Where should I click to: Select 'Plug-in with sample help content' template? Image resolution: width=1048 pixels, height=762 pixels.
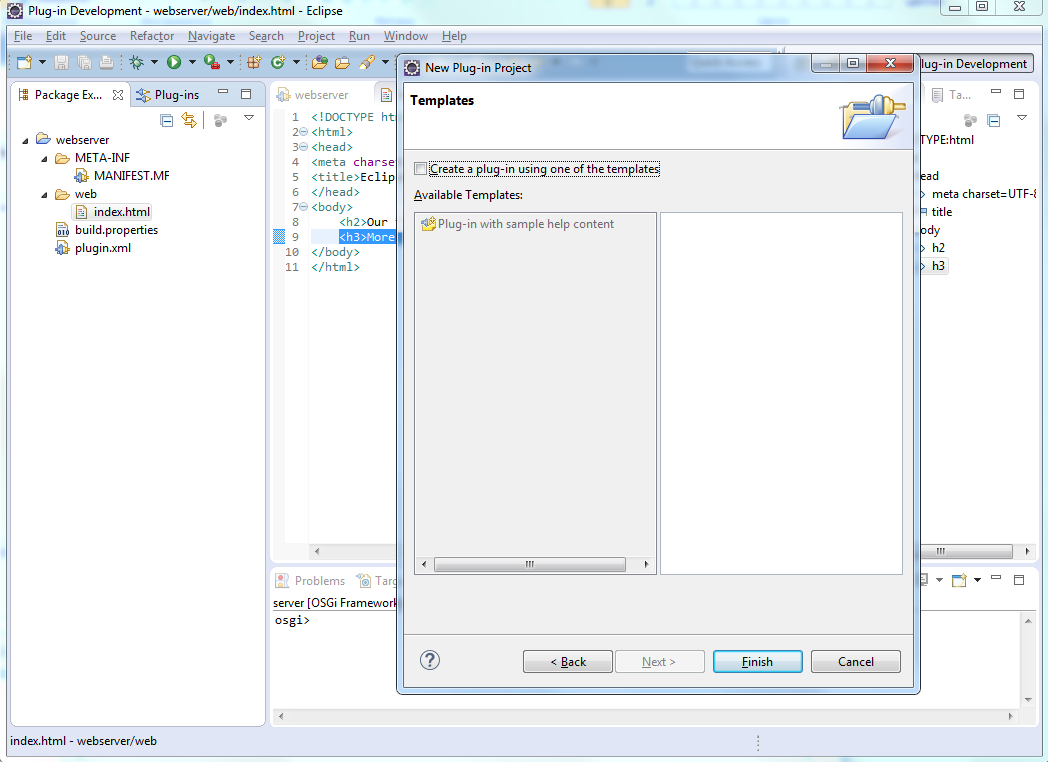[x=517, y=224]
